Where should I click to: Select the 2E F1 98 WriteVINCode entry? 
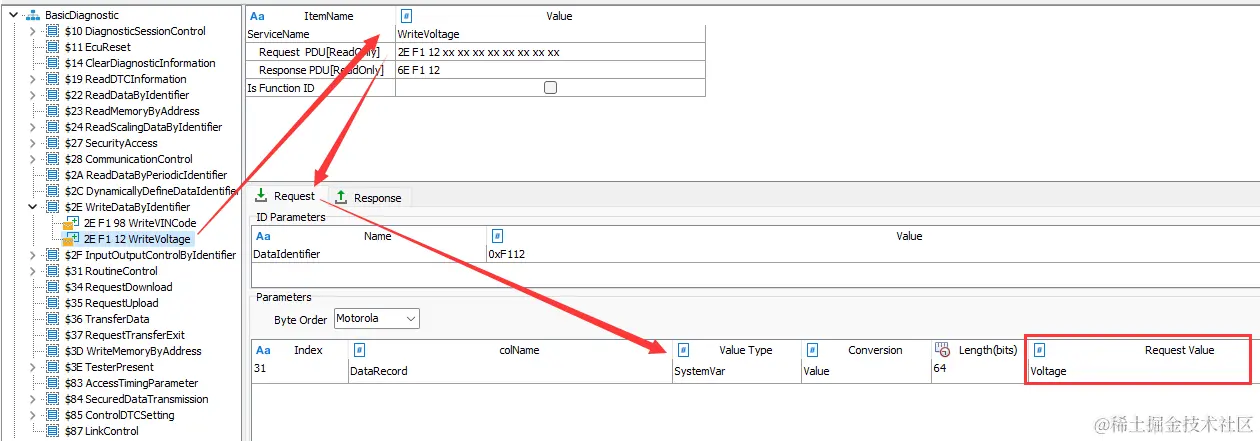coord(140,223)
